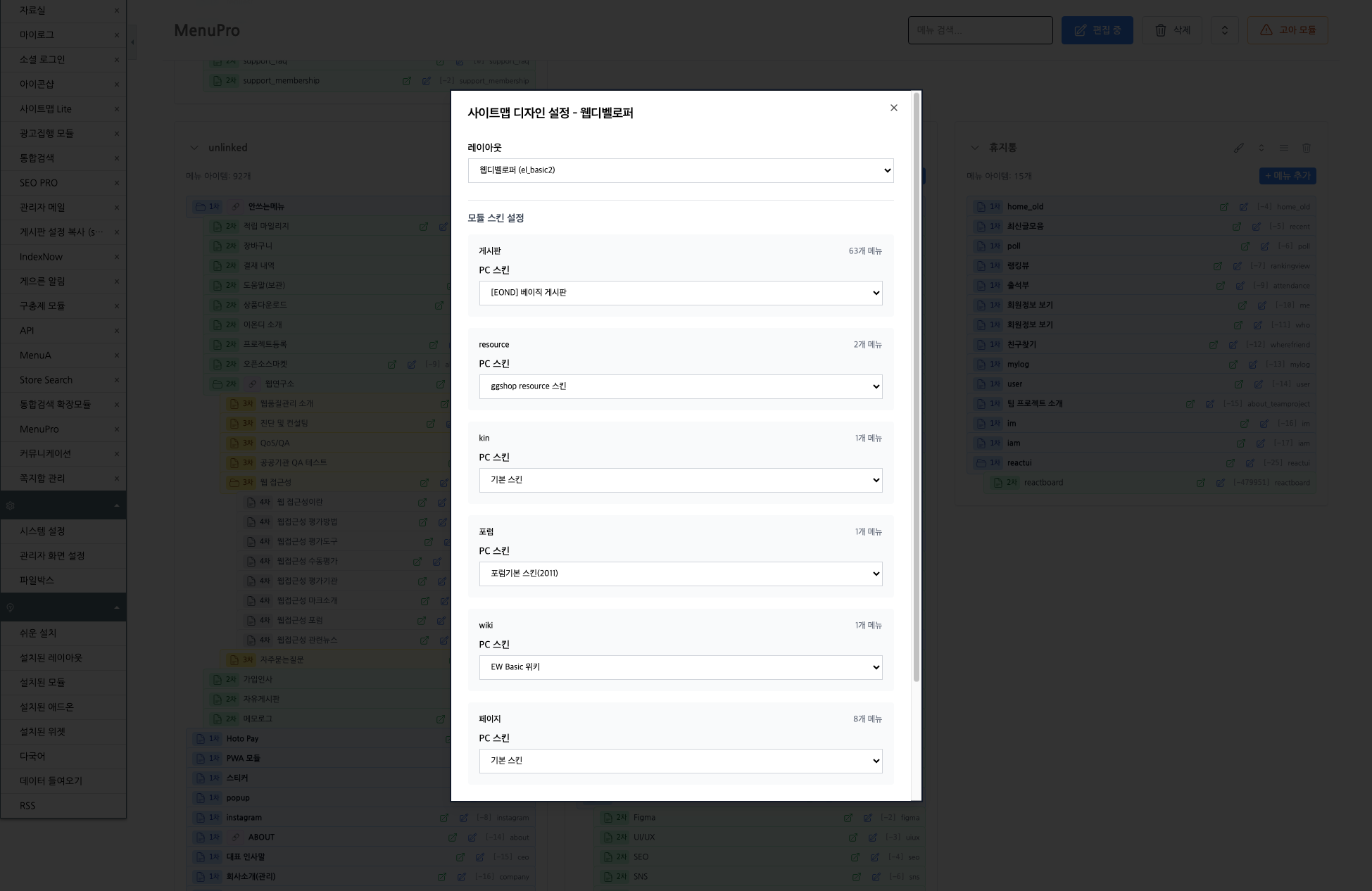This screenshot has width=1372, height=891.
Task: Click the edit icon on Figma row
Action: [867, 818]
